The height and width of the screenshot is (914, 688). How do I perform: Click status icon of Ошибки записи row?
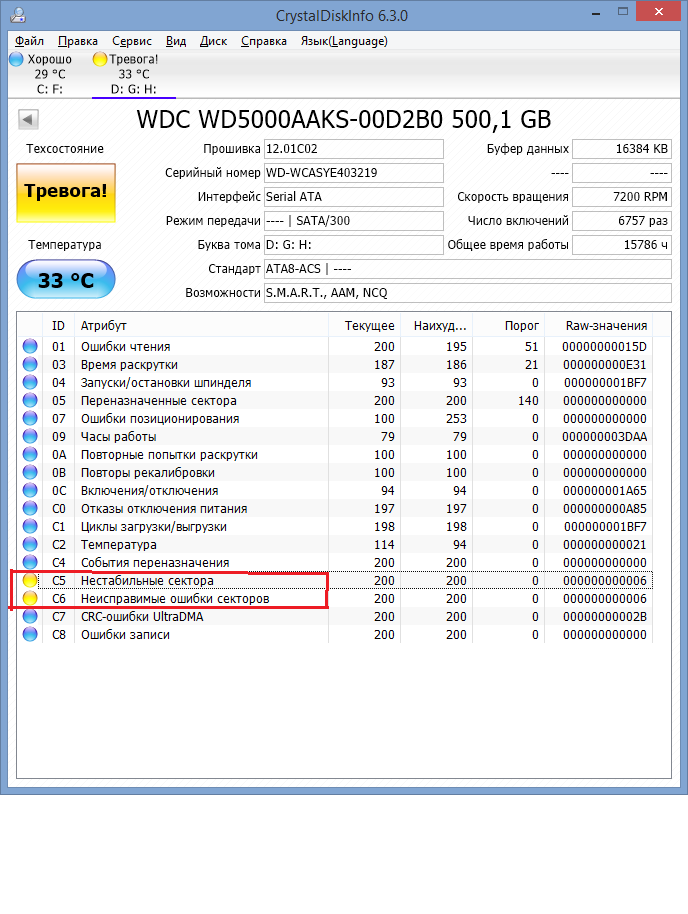coord(30,634)
